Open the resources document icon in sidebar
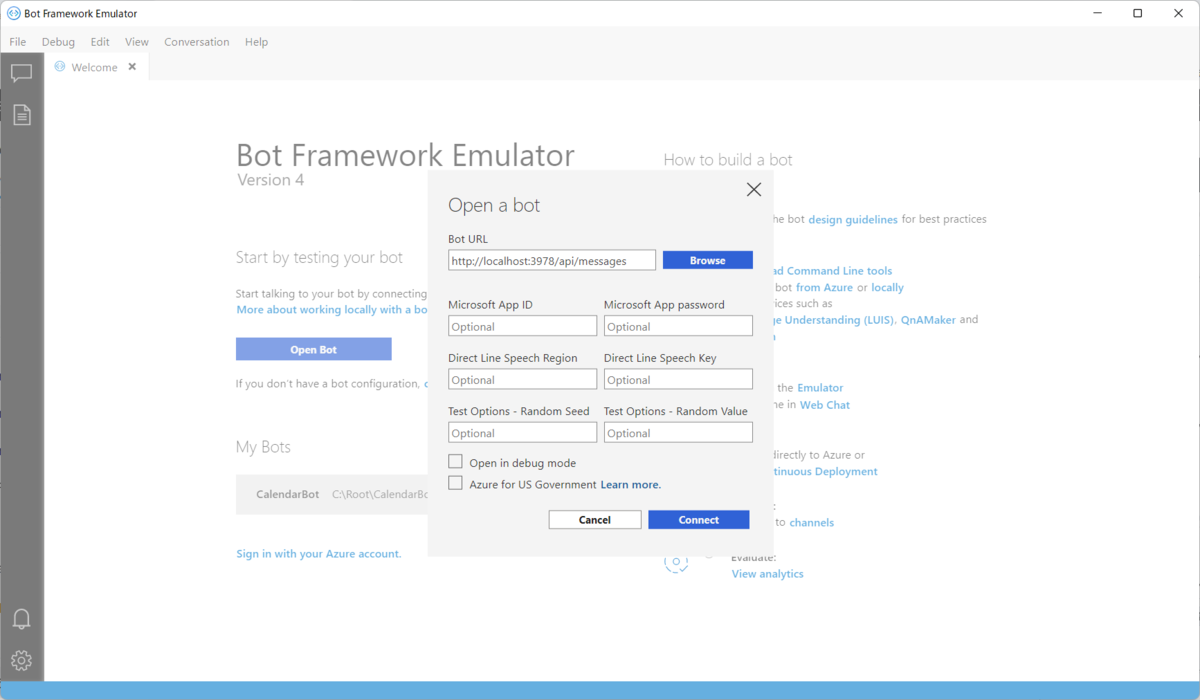The width and height of the screenshot is (1200, 700). click(21, 115)
